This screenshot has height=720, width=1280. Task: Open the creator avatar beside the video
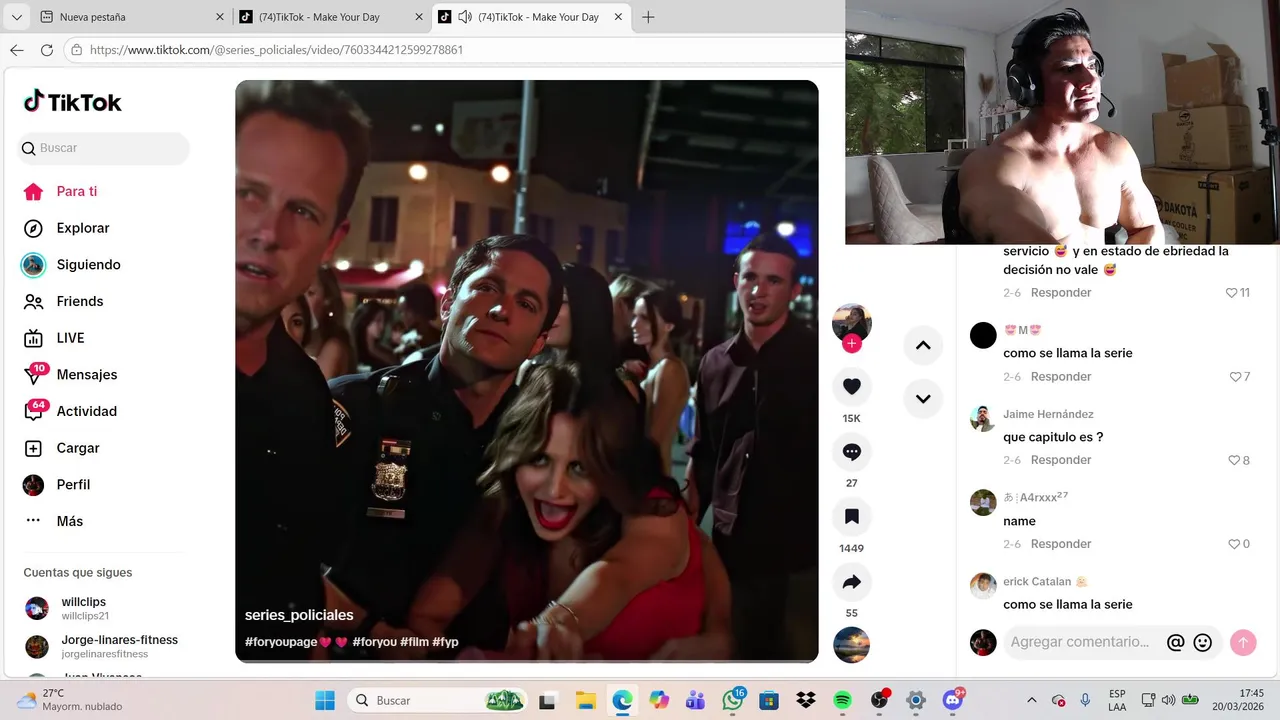(852, 322)
